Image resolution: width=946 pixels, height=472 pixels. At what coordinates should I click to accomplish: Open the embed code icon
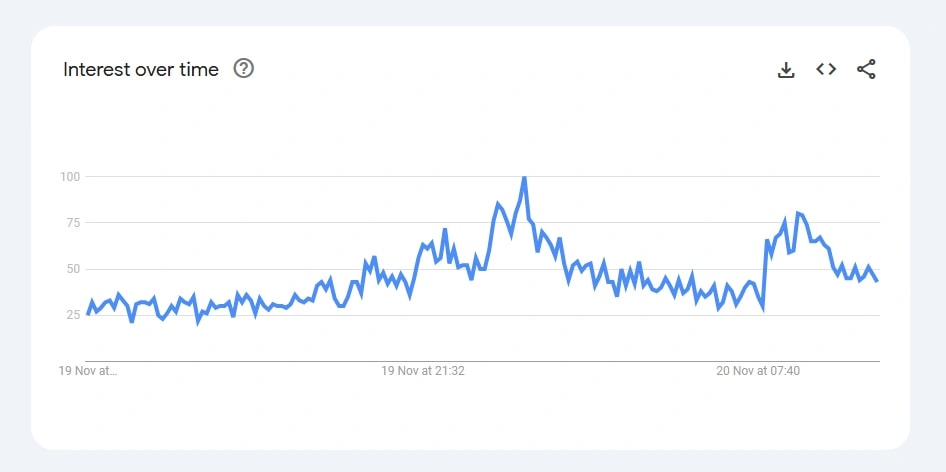[x=826, y=69]
